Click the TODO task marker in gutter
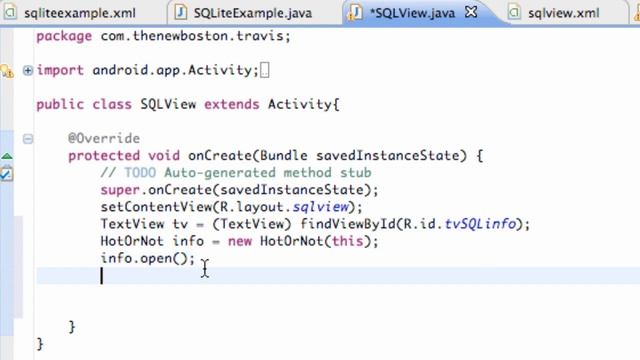The image size is (640, 360). point(6,174)
